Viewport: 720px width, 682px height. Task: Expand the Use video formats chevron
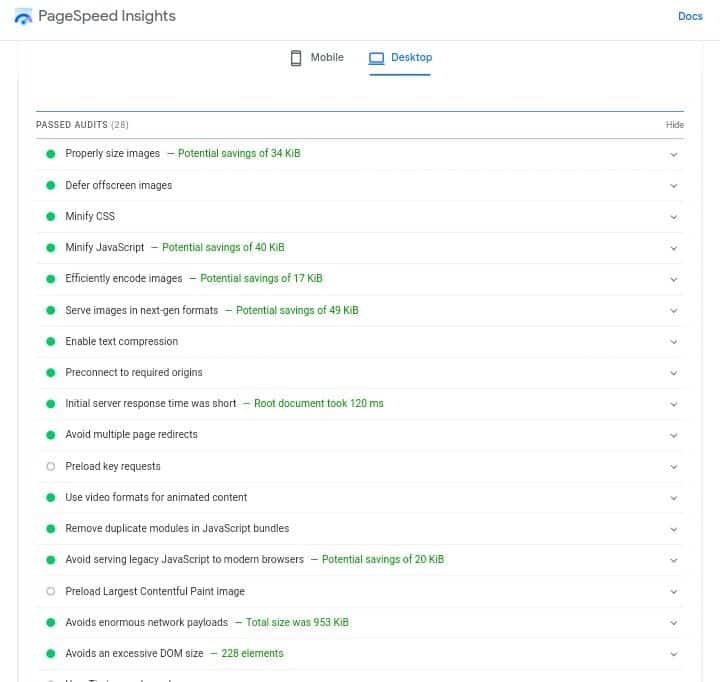point(673,498)
